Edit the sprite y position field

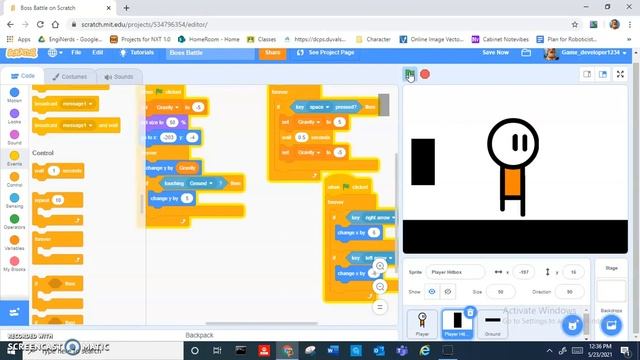pos(573,272)
